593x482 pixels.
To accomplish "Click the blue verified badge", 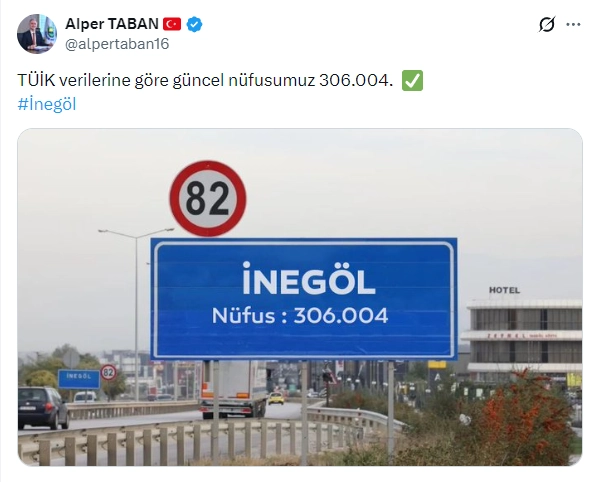I will (x=194, y=24).
